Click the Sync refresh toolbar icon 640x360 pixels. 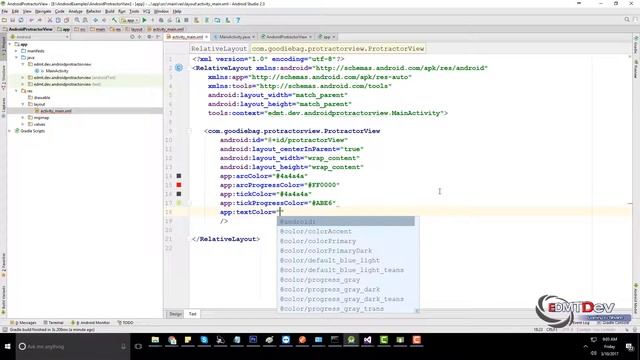click(21, 20)
